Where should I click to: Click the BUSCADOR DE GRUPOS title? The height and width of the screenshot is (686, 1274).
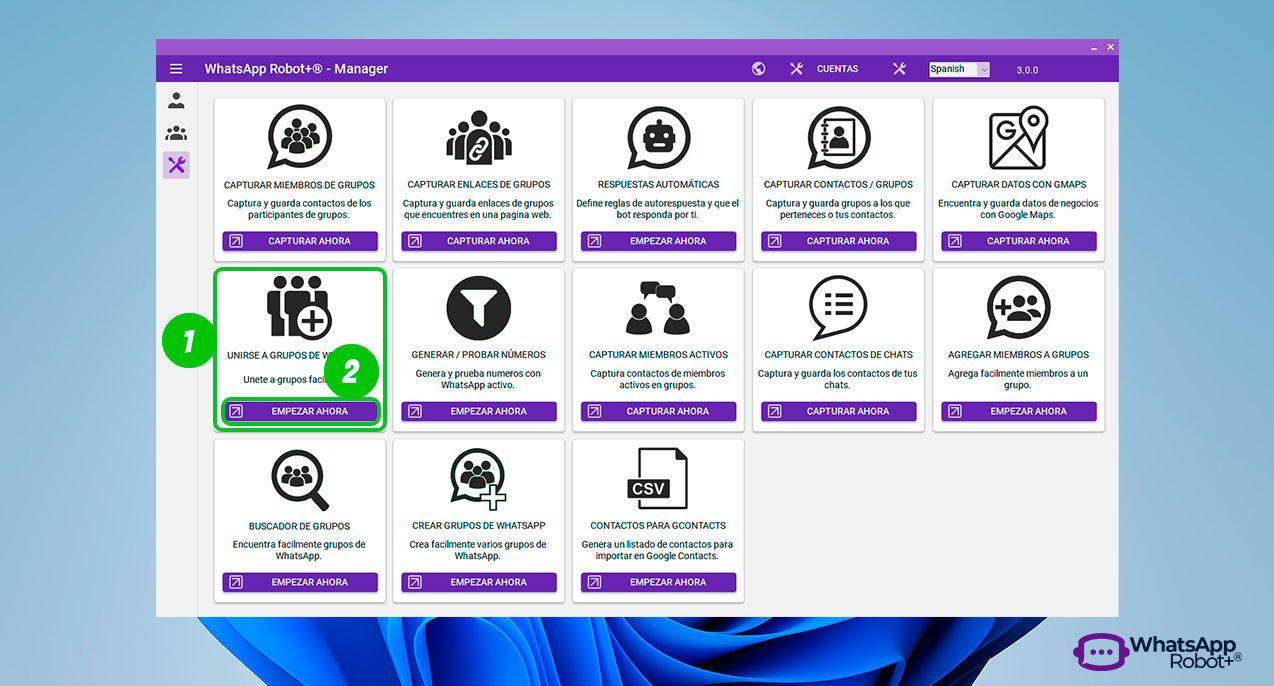point(299,526)
